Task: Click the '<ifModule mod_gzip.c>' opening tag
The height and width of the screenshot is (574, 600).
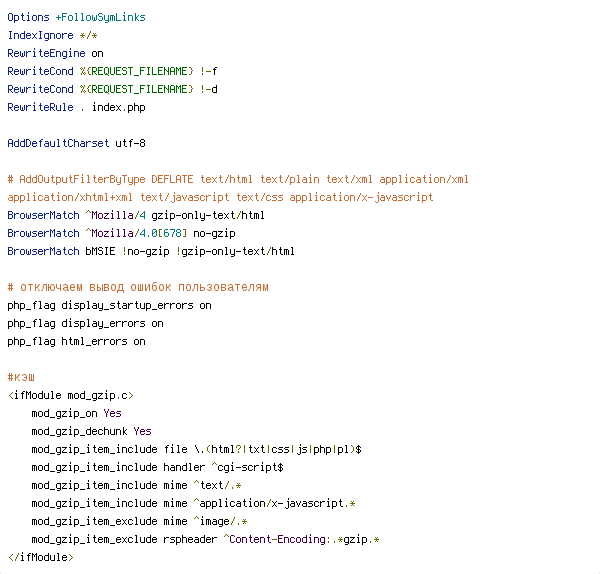Action: [x=71, y=396]
